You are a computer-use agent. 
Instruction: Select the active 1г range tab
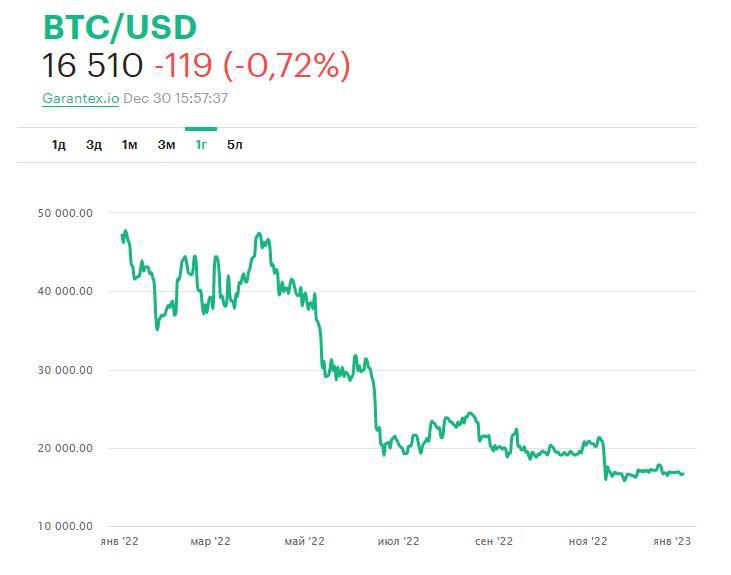tap(201, 145)
